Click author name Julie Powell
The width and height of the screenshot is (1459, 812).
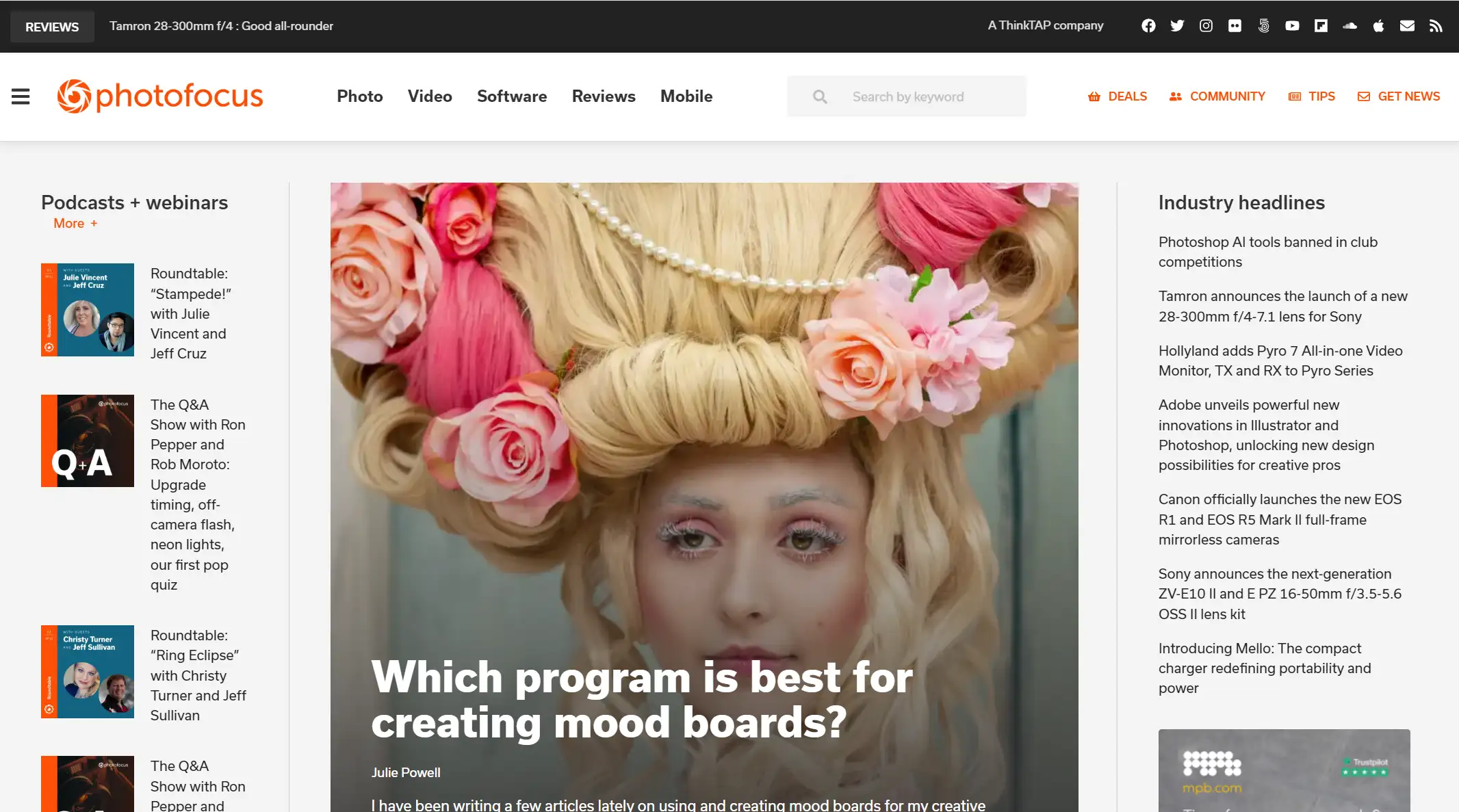point(406,772)
